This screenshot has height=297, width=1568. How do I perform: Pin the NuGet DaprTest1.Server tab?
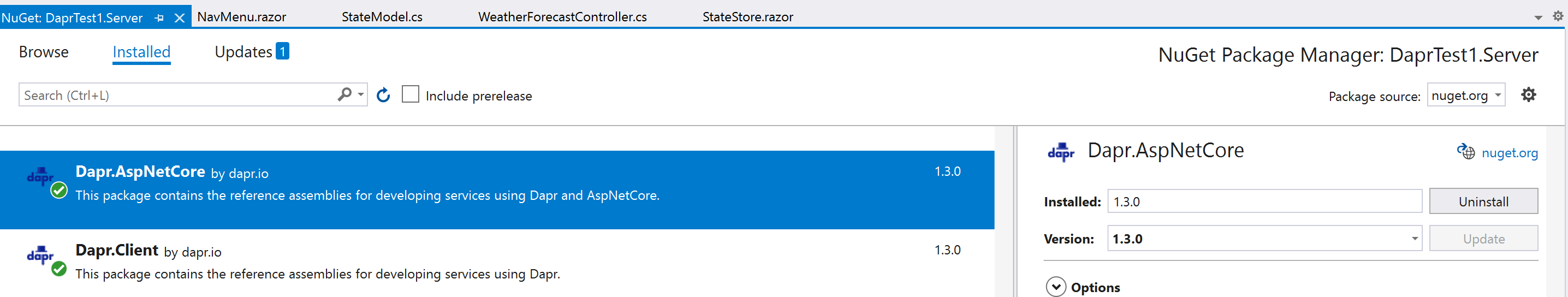tap(159, 17)
